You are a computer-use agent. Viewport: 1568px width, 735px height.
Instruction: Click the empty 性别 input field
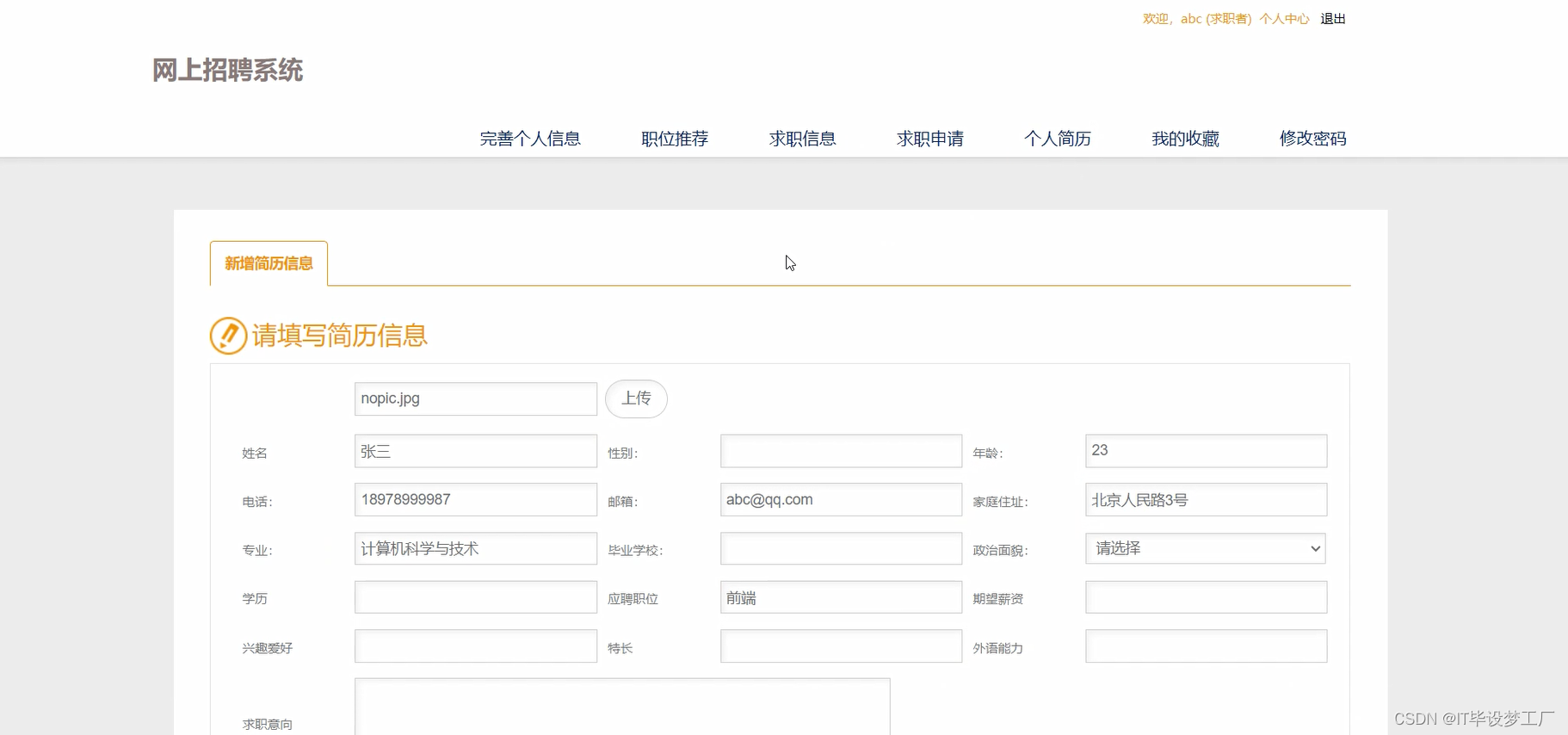click(x=841, y=451)
